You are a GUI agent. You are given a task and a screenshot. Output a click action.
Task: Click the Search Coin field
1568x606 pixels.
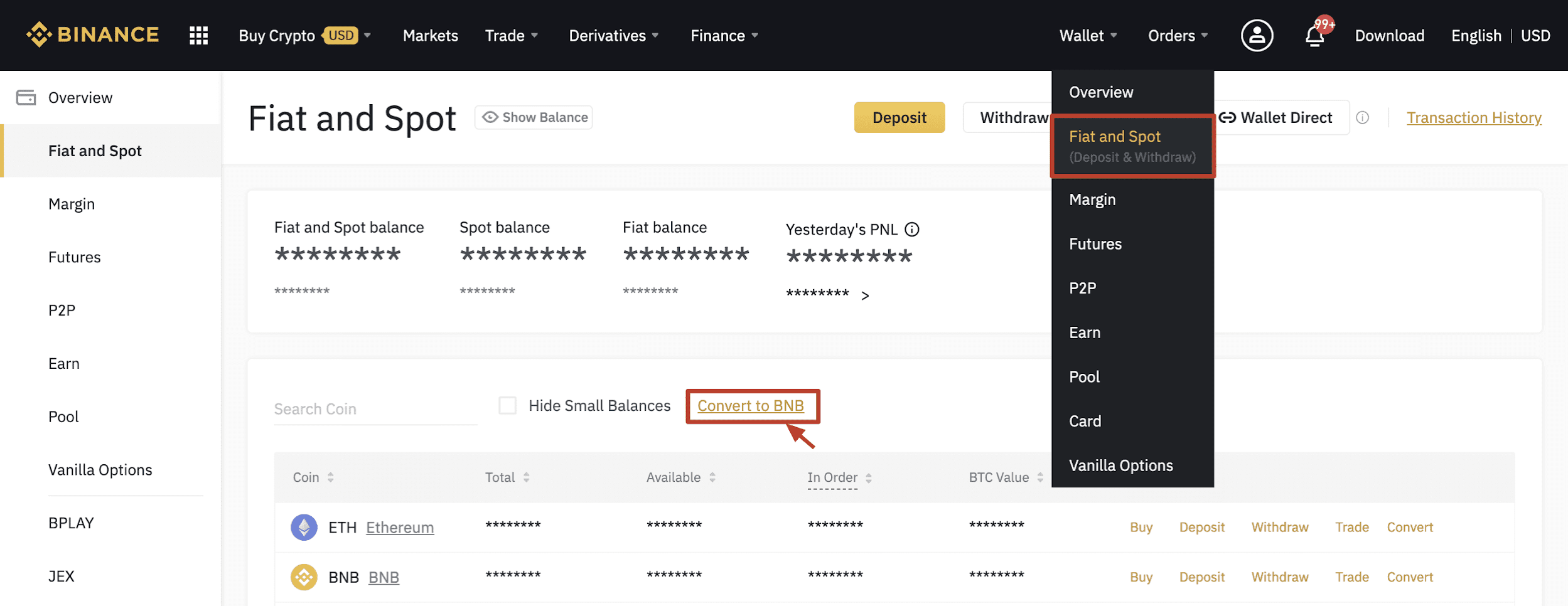375,409
